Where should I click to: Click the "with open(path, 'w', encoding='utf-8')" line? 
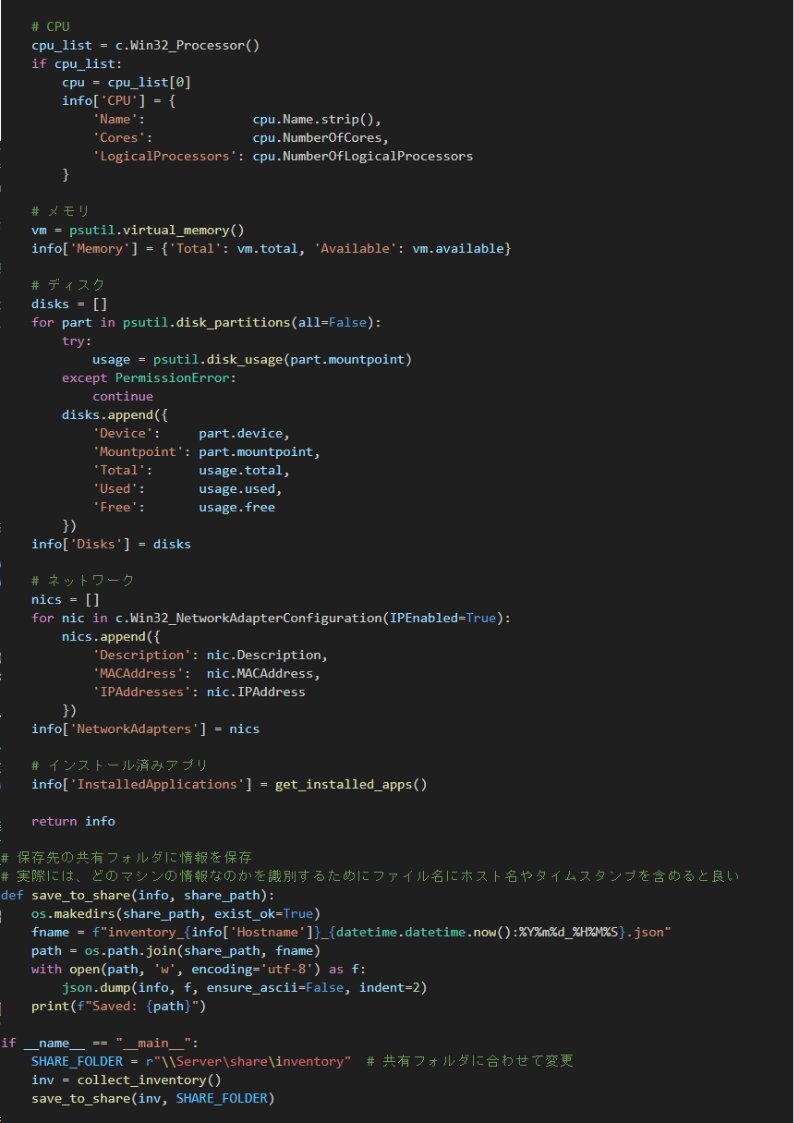[x=199, y=970]
